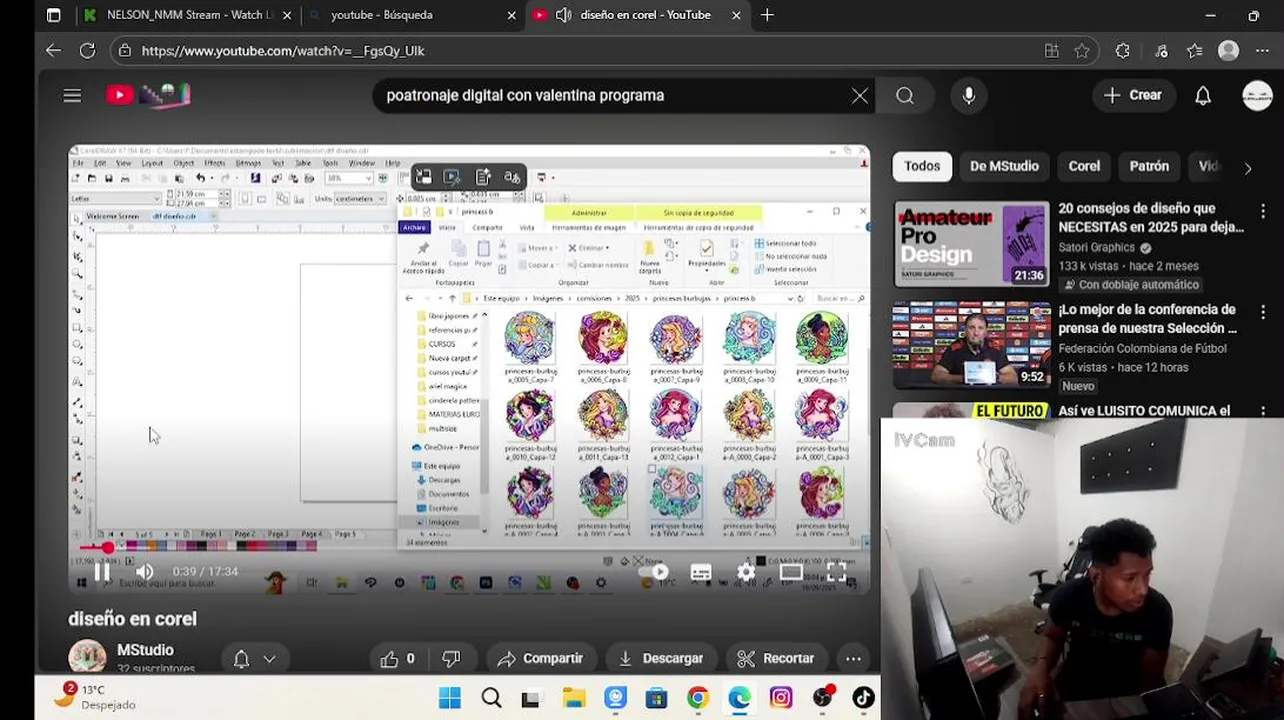This screenshot has width=1284, height=720.
Task: Expand the notification bell dropdown for MStudio
Action: [254, 658]
